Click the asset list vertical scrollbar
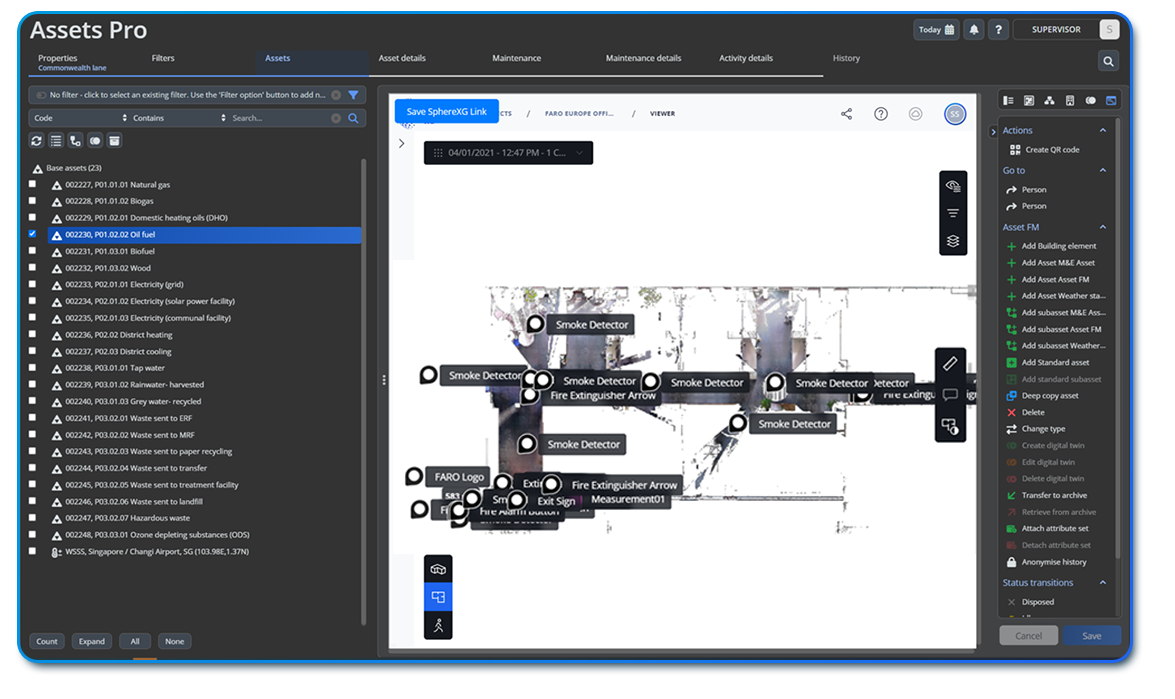 [x=364, y=390]
